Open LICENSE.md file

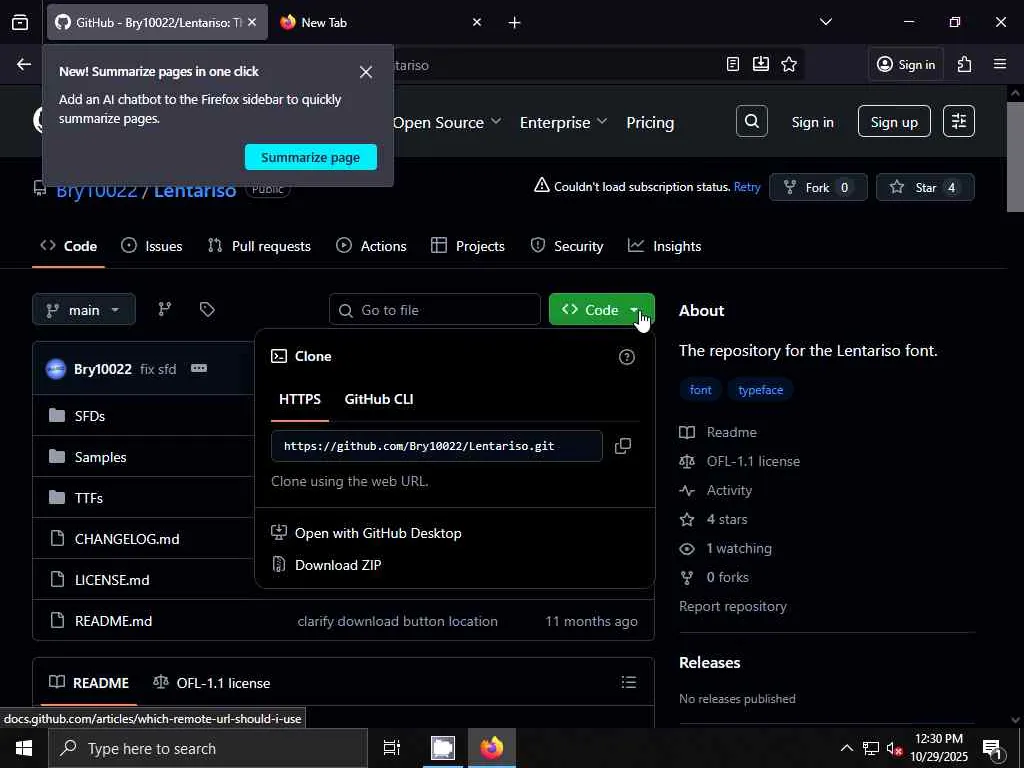coord(112,580)
